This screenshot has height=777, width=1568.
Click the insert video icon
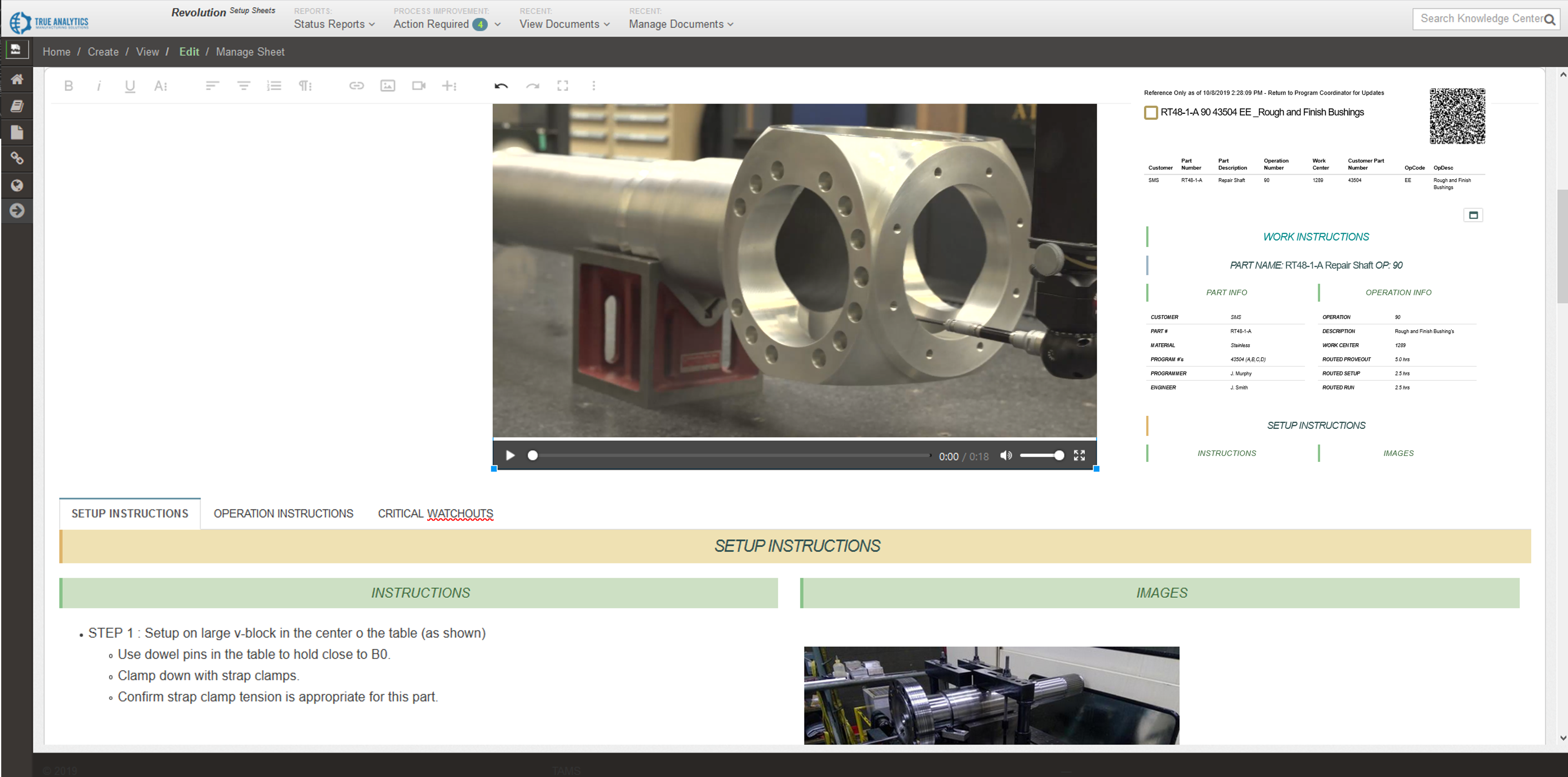tap(418, 86)
